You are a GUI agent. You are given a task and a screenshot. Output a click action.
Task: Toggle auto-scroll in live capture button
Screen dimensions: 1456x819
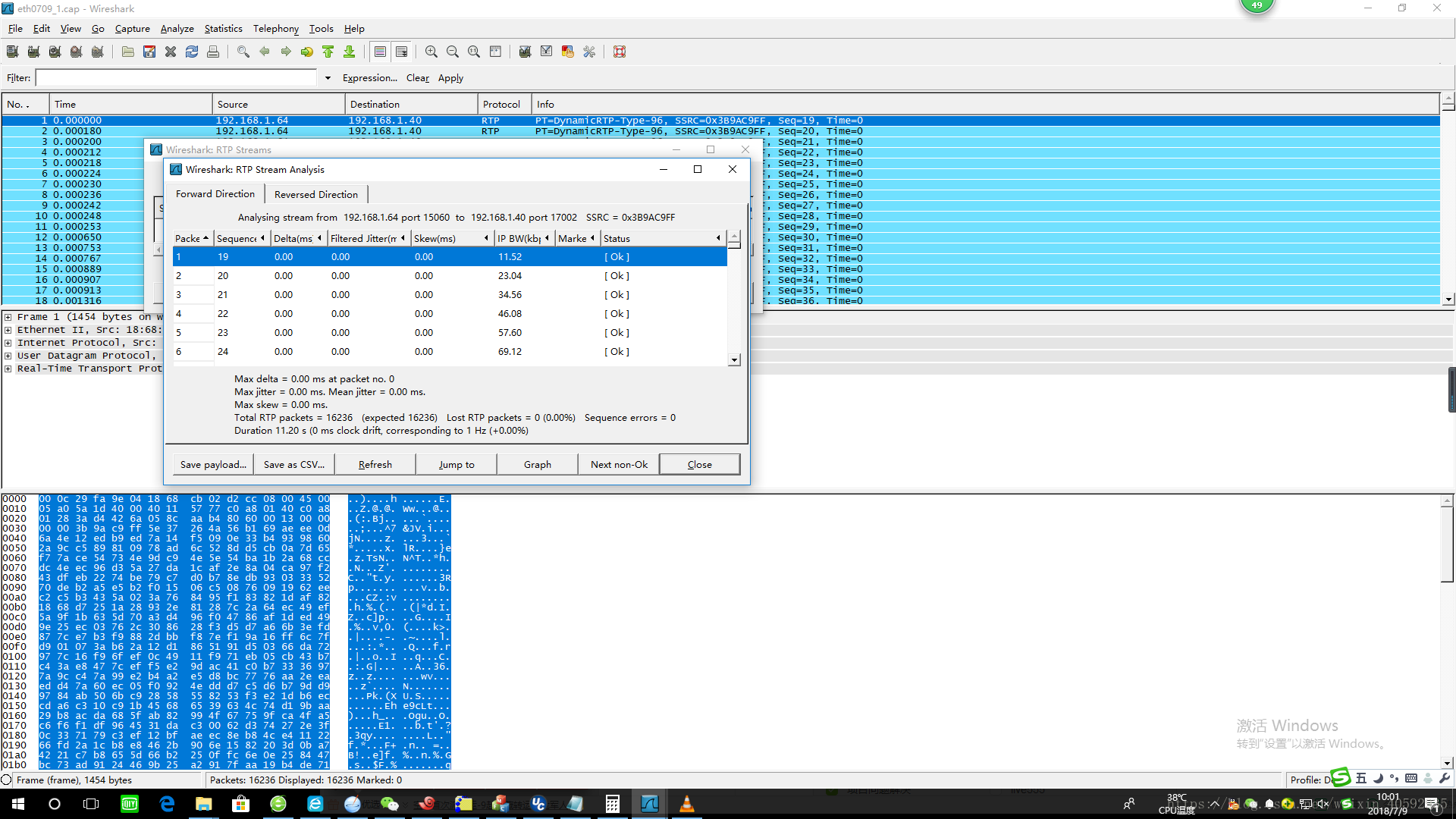(x=402, y=52)
